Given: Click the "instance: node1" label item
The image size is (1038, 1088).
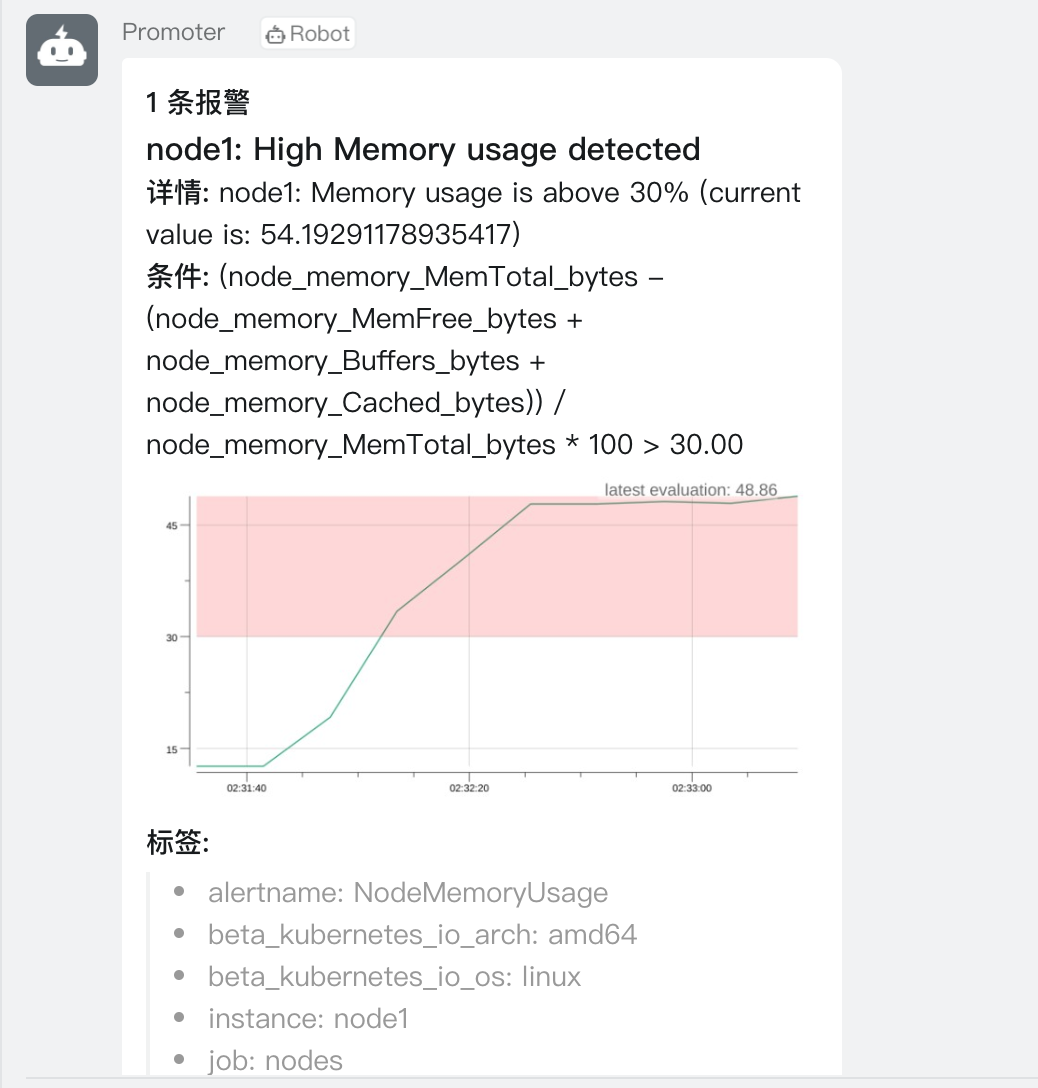Looking at the screenshot, I should tap(308, 1018).
